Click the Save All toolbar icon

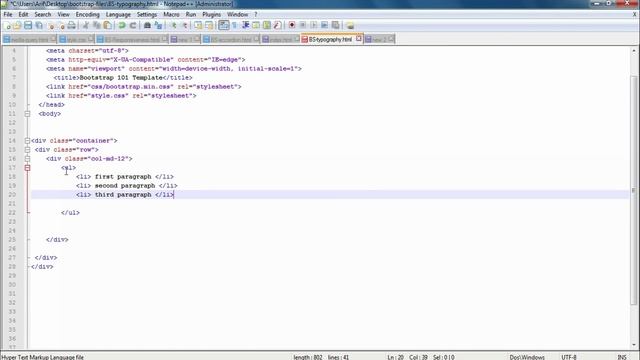[x=39, y=25]
